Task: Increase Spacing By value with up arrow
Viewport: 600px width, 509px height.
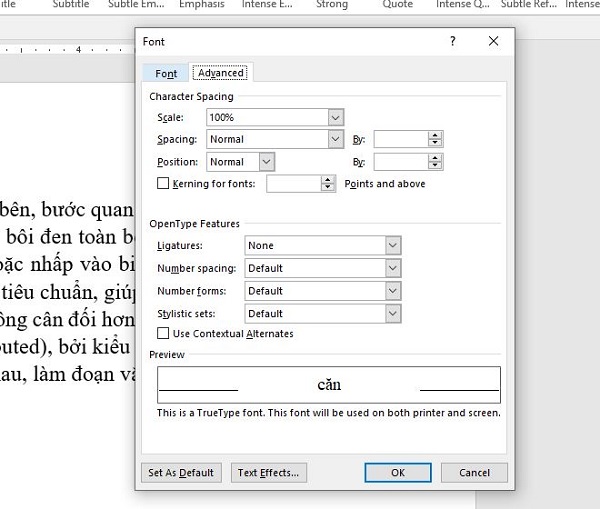Action: (x=436, y=135)
